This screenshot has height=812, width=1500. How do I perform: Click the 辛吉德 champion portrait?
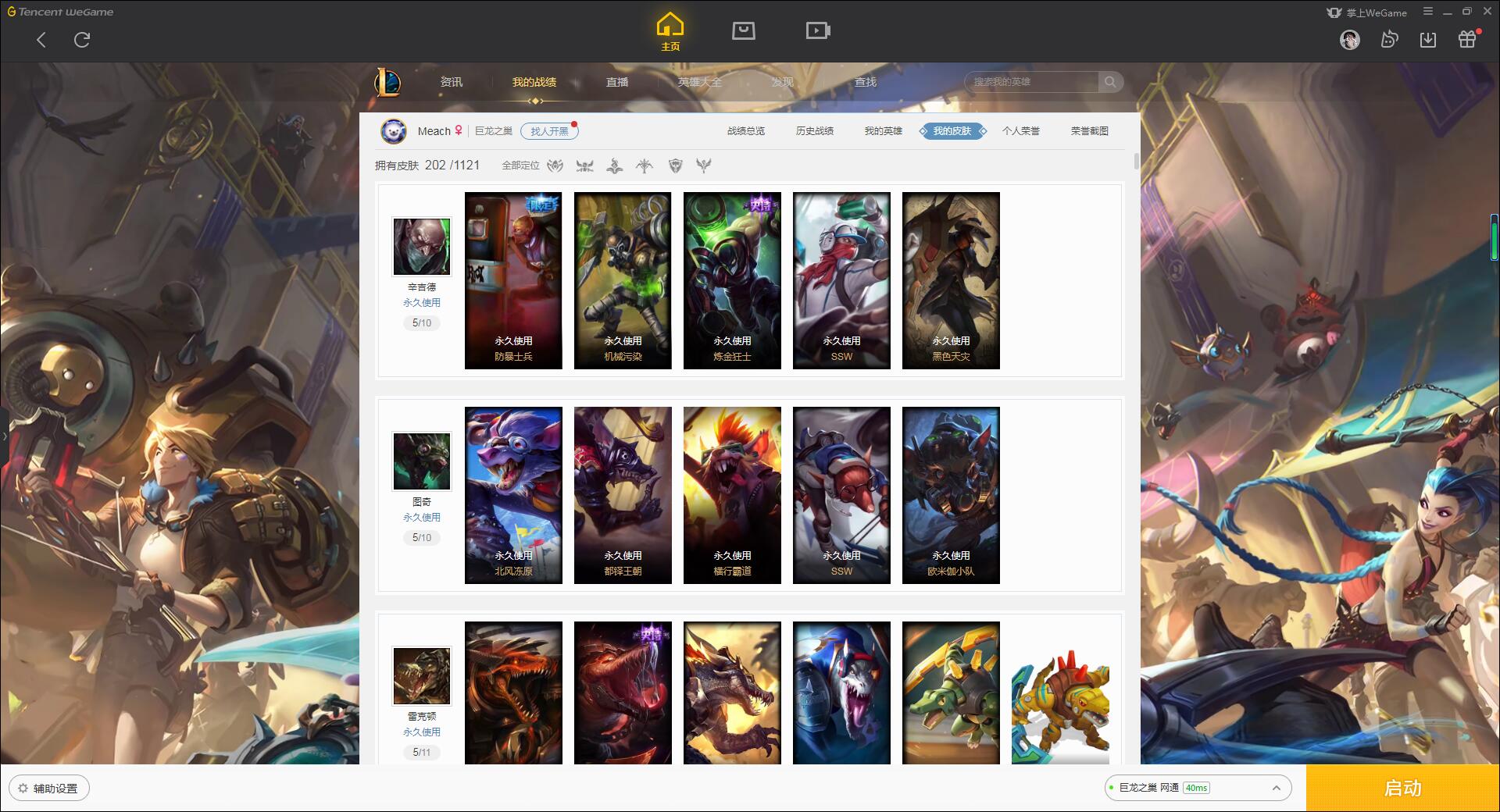pos(422,247)
